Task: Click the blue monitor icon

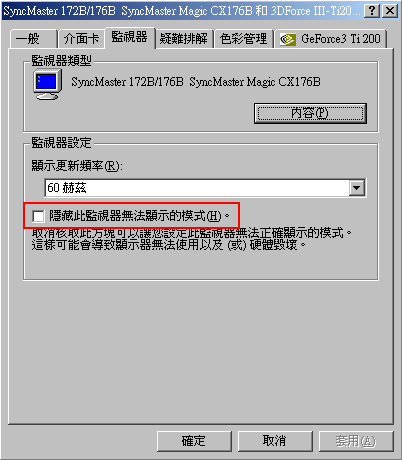Action: coord(48,84)
